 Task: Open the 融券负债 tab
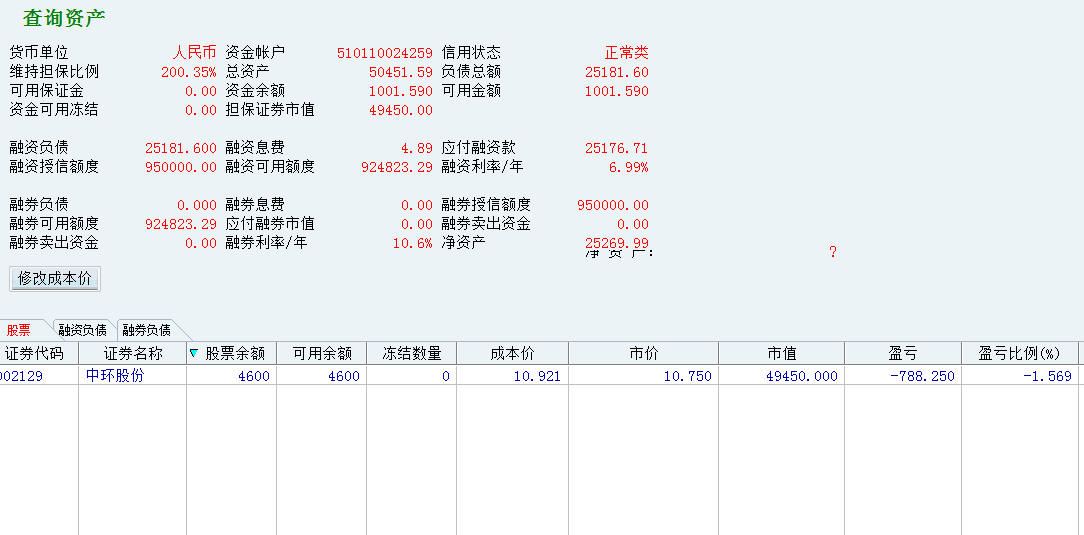147,330
